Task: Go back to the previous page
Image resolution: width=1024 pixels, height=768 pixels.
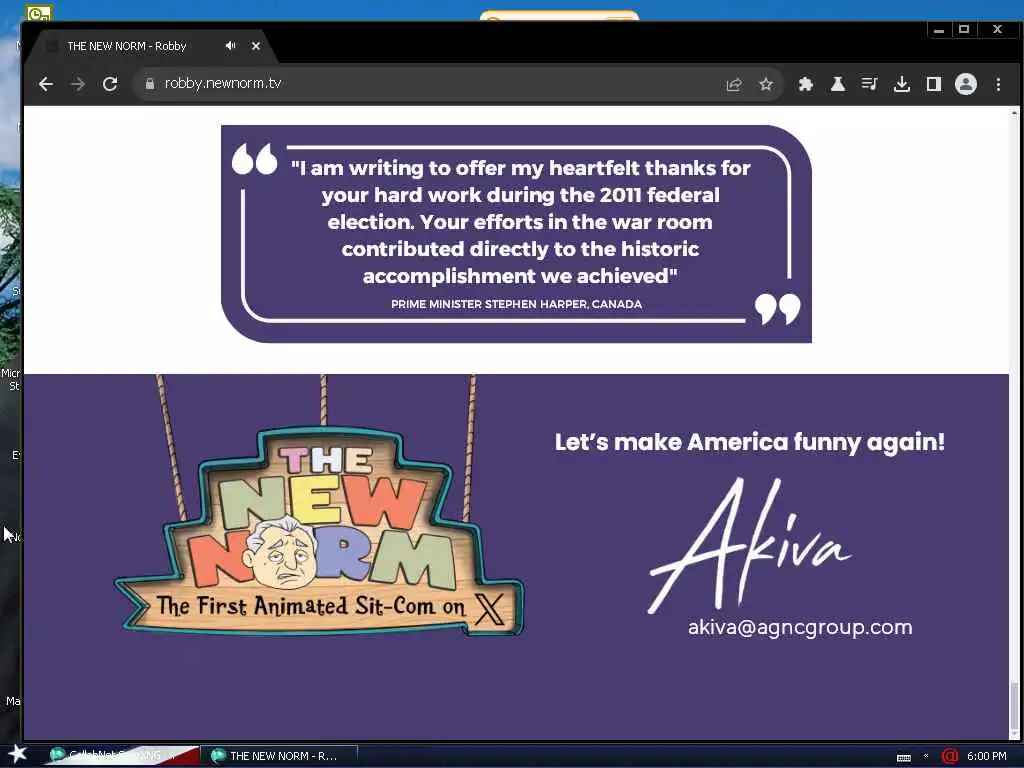Action: click(46, 84)
